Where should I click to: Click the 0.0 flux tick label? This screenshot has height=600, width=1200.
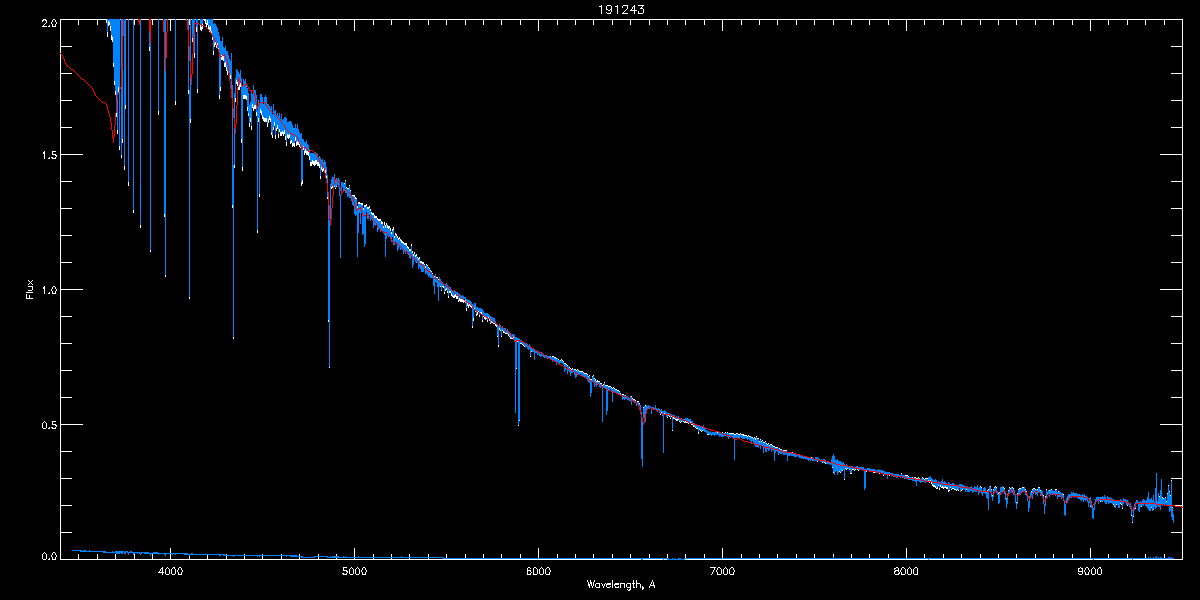(48, 555)
